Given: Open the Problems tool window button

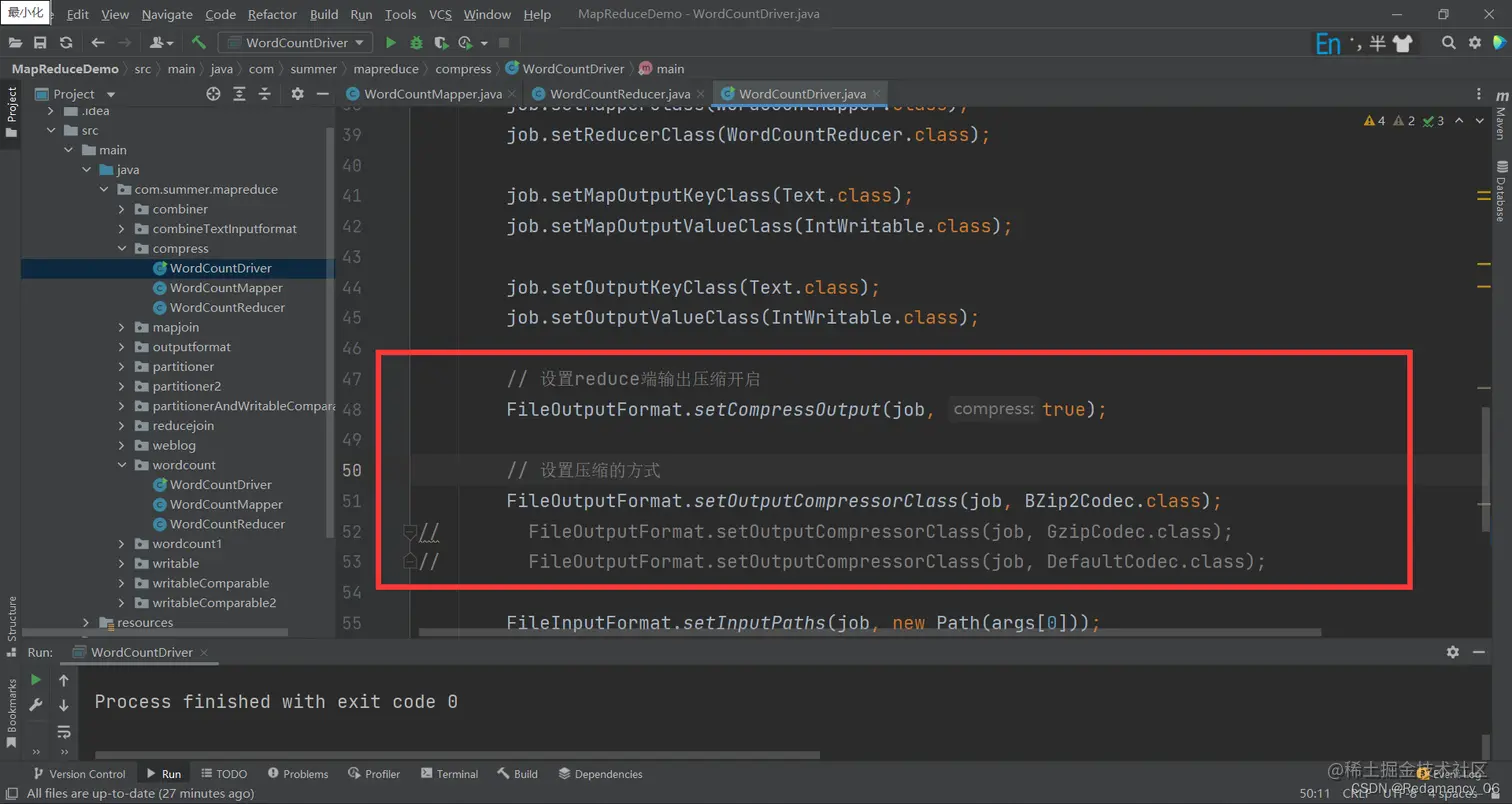Looking at the screenshot, I should click(x=296, y=774).
